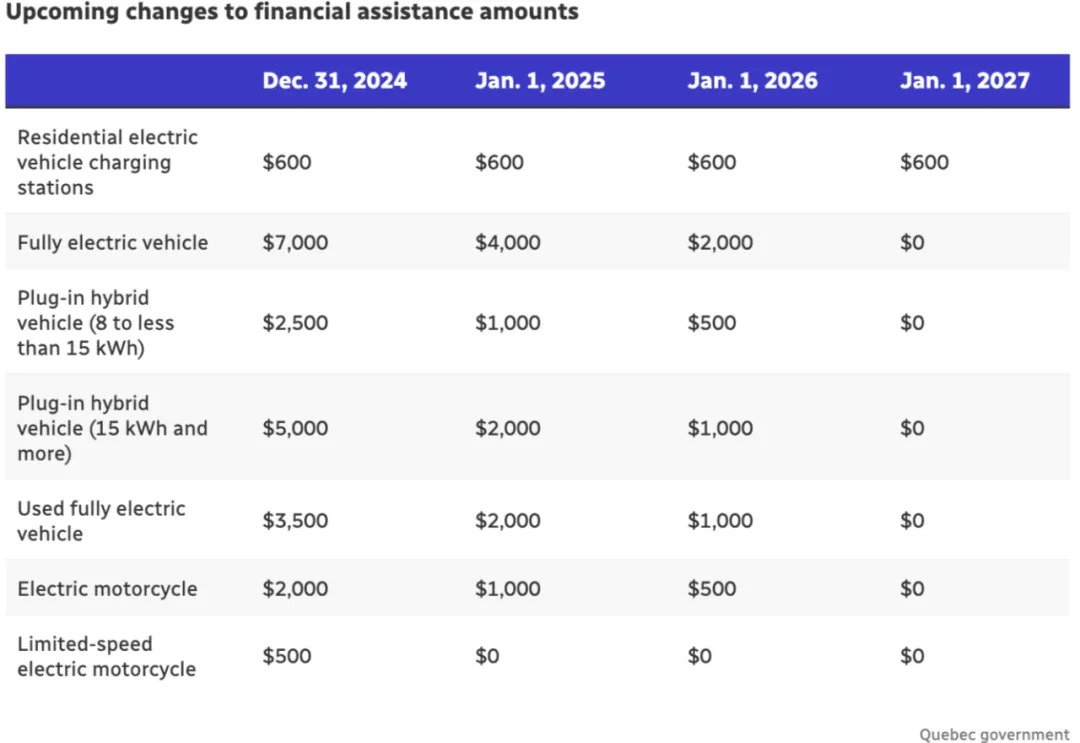Select the 'Limited-speed electric motorcycle' row label

point(106,656)
